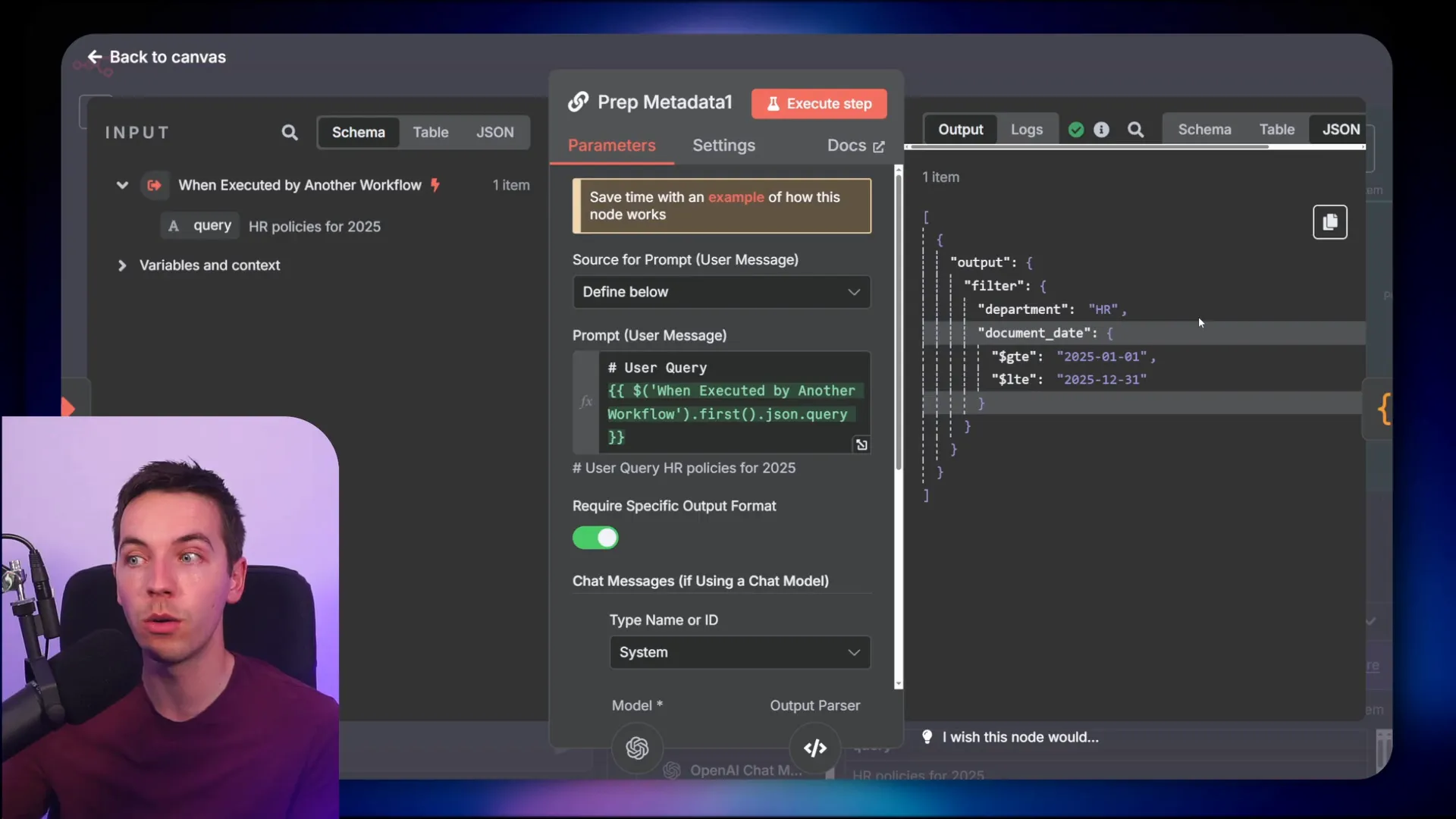Viewport: 1456px width, 819px height.
Task: Click the Back to canvas arrow icon
Action: click(x=95, y=57)
